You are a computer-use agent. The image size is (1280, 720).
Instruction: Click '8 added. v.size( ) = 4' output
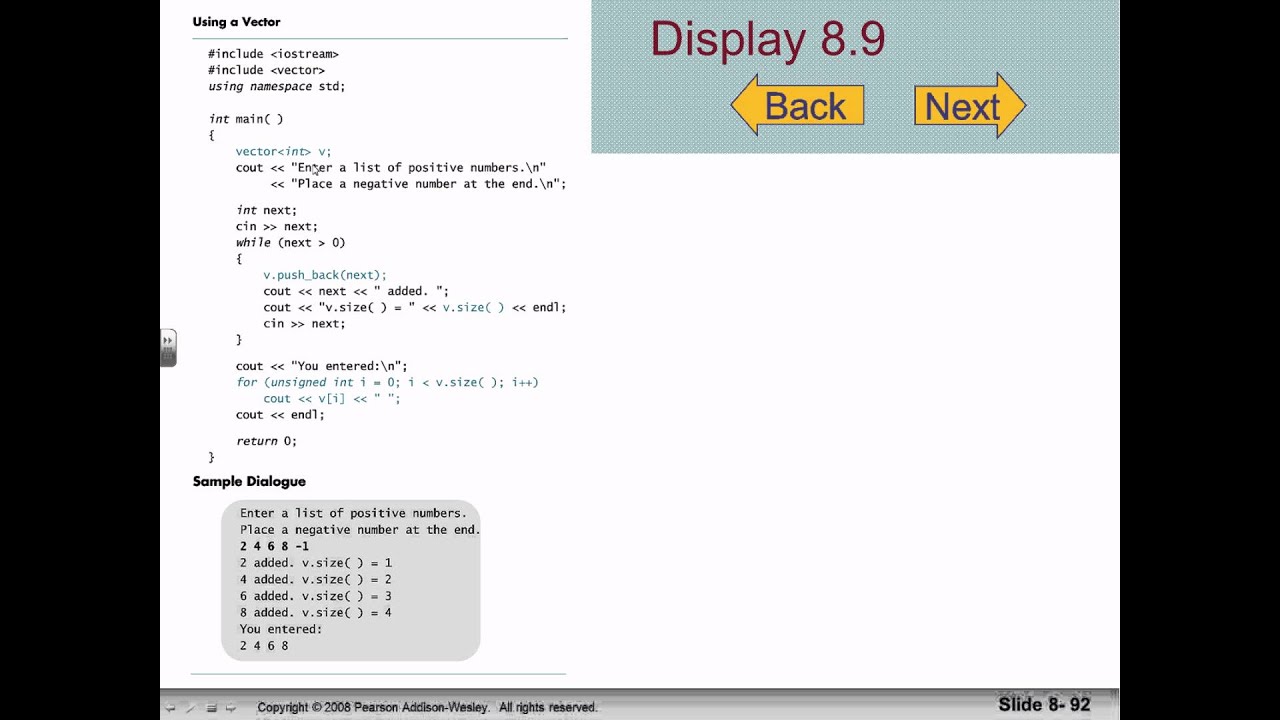click(x=316, y=612)
